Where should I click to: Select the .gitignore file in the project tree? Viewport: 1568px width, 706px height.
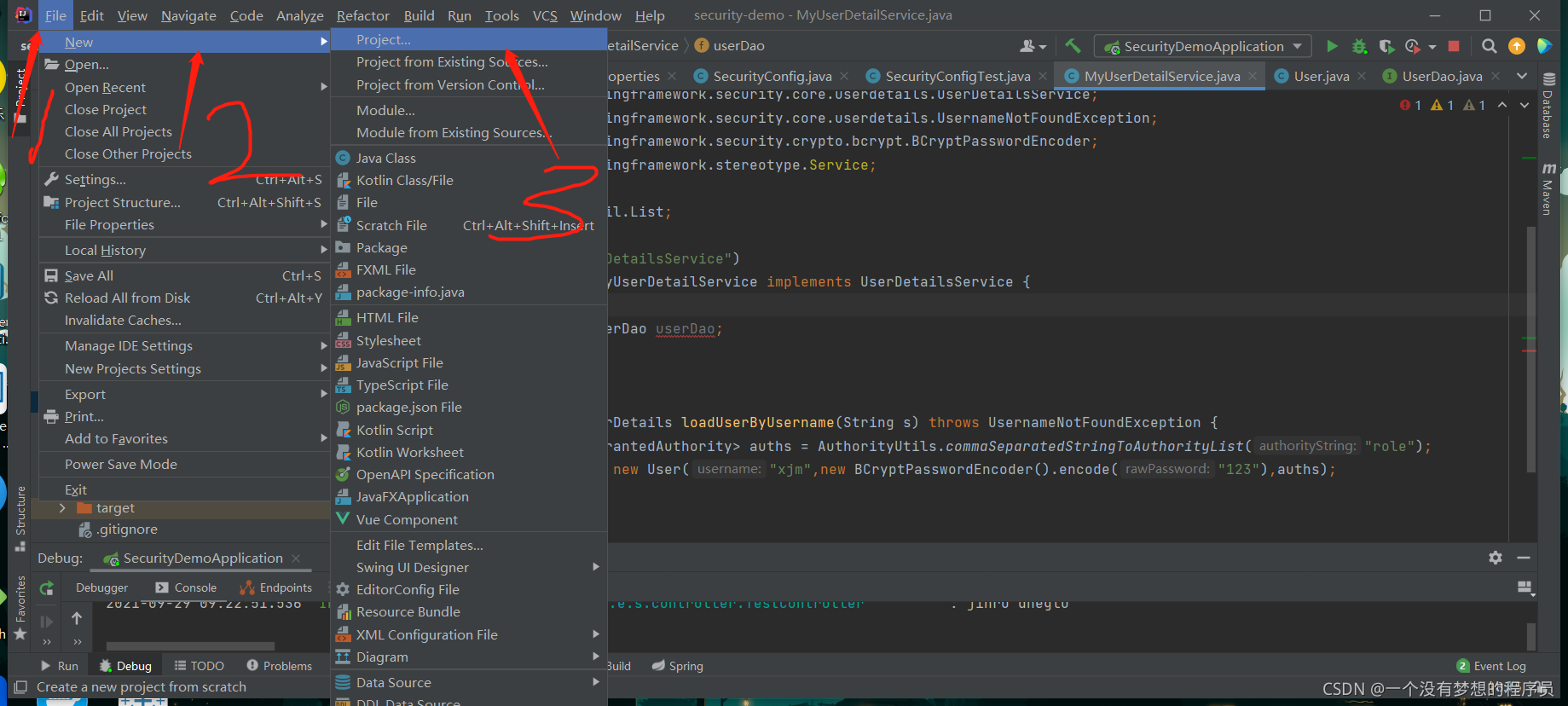127,529
